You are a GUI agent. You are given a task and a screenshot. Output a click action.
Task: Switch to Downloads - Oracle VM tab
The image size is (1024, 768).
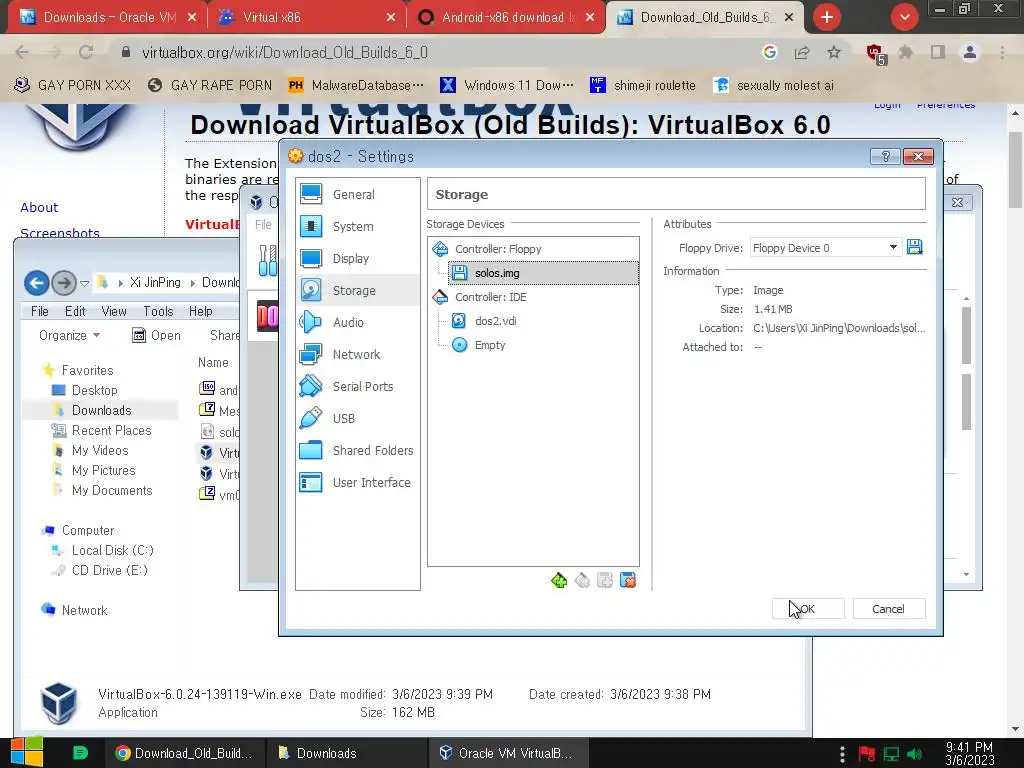108,18
